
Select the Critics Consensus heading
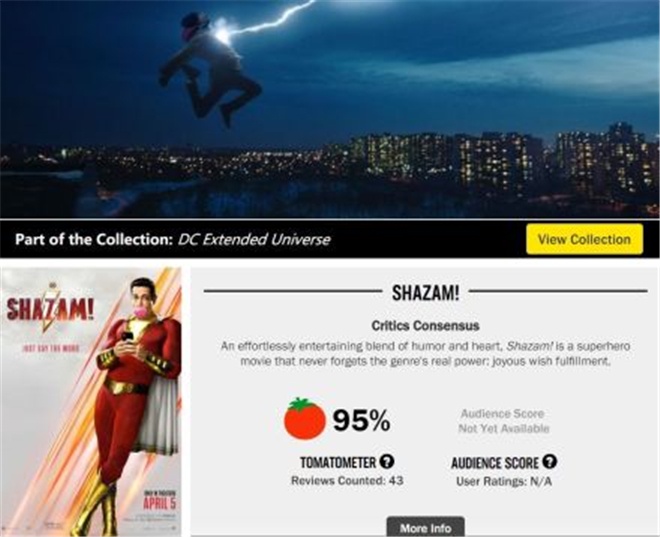(425, 325)
